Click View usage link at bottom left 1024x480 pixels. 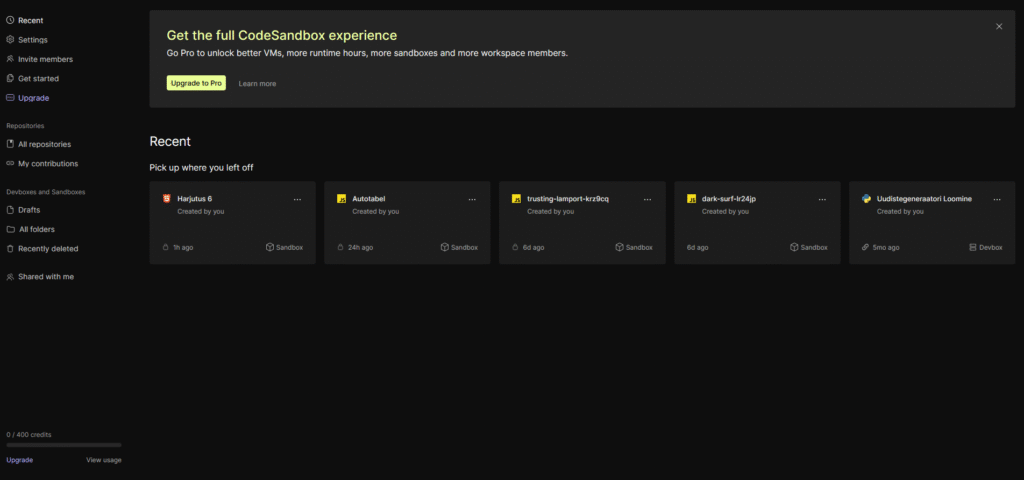(x=104, y=460)
